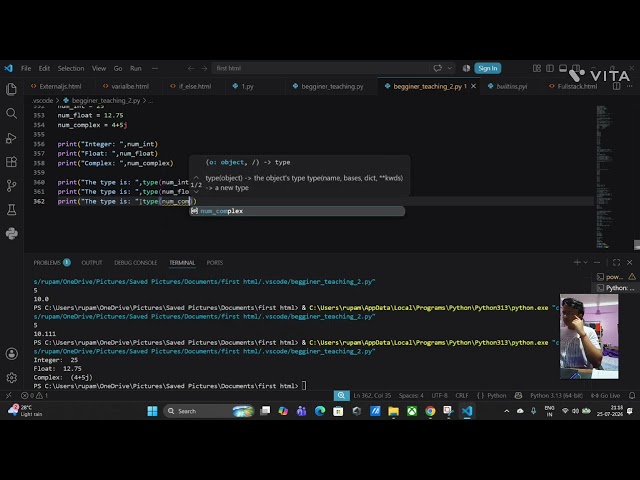Click errors and warnings status indicator
Viewport: 640px width, 480px height.
(x=35, y=396)
